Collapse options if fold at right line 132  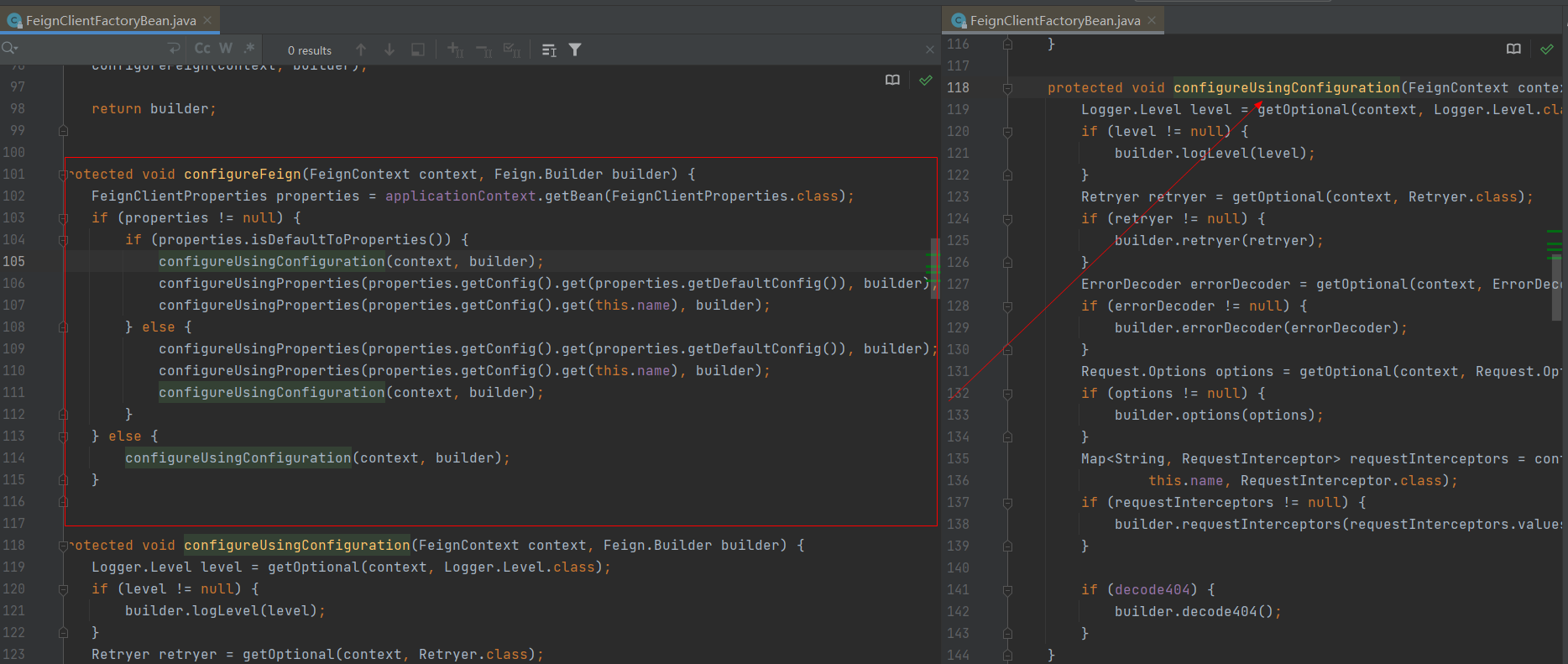(x=1007, y=394)
